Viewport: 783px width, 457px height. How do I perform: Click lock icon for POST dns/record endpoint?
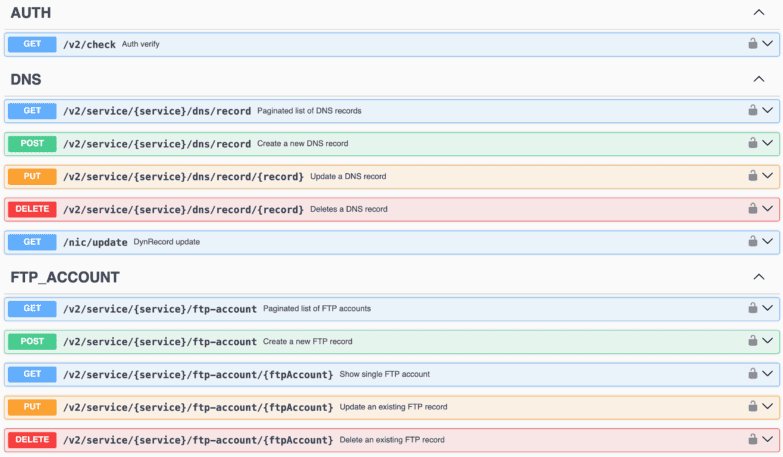tap(753, 143)
